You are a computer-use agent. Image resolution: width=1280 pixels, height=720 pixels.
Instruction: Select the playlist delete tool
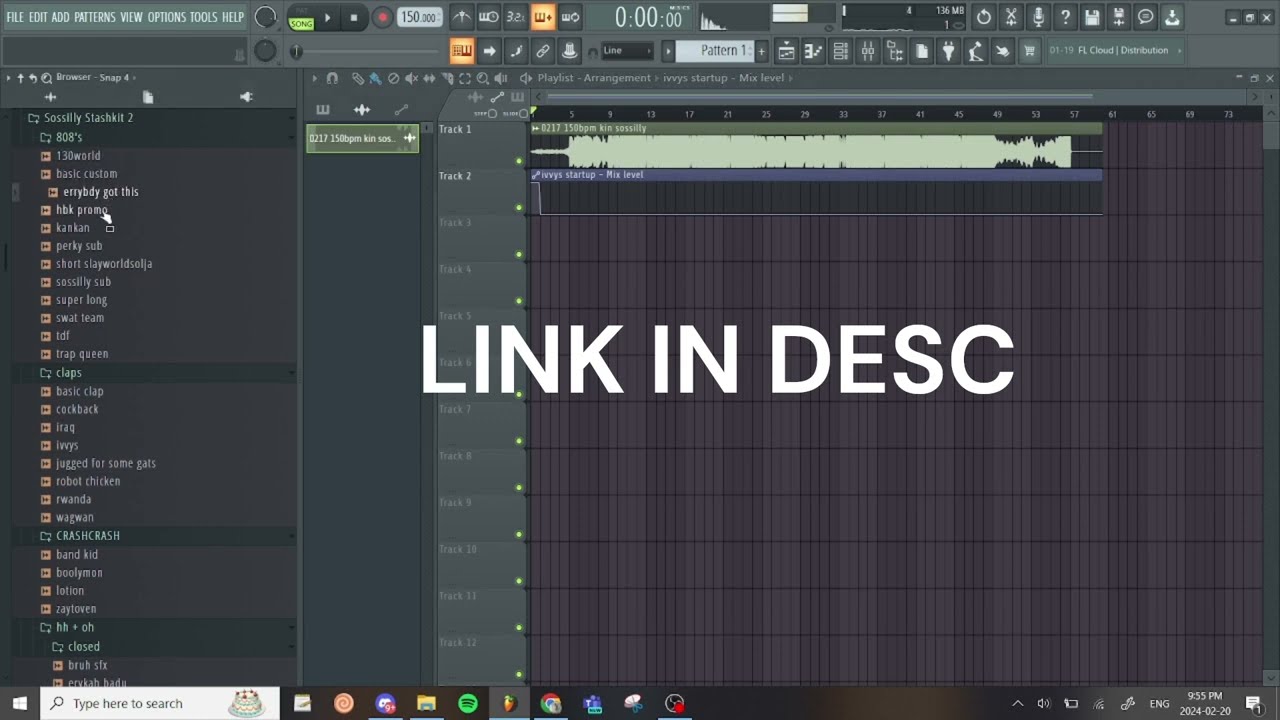click(393, 78)
